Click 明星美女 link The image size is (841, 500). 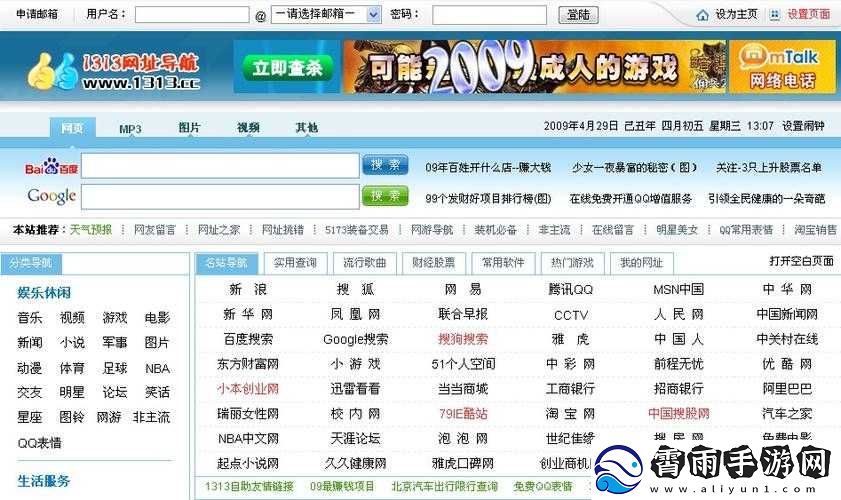pos(677,230)
